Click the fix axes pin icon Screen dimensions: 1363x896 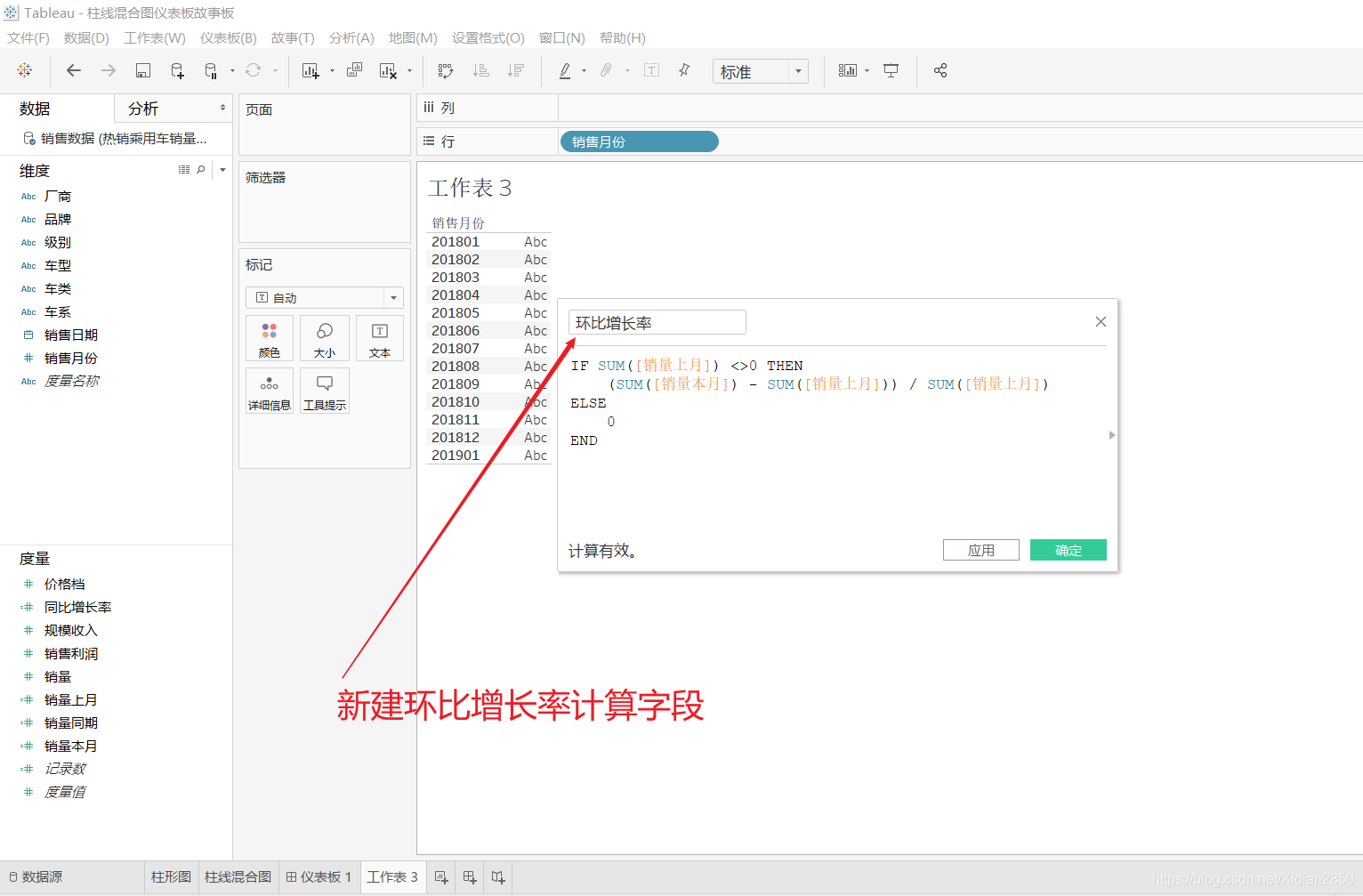pyautogui.click(x=684, y=70)
